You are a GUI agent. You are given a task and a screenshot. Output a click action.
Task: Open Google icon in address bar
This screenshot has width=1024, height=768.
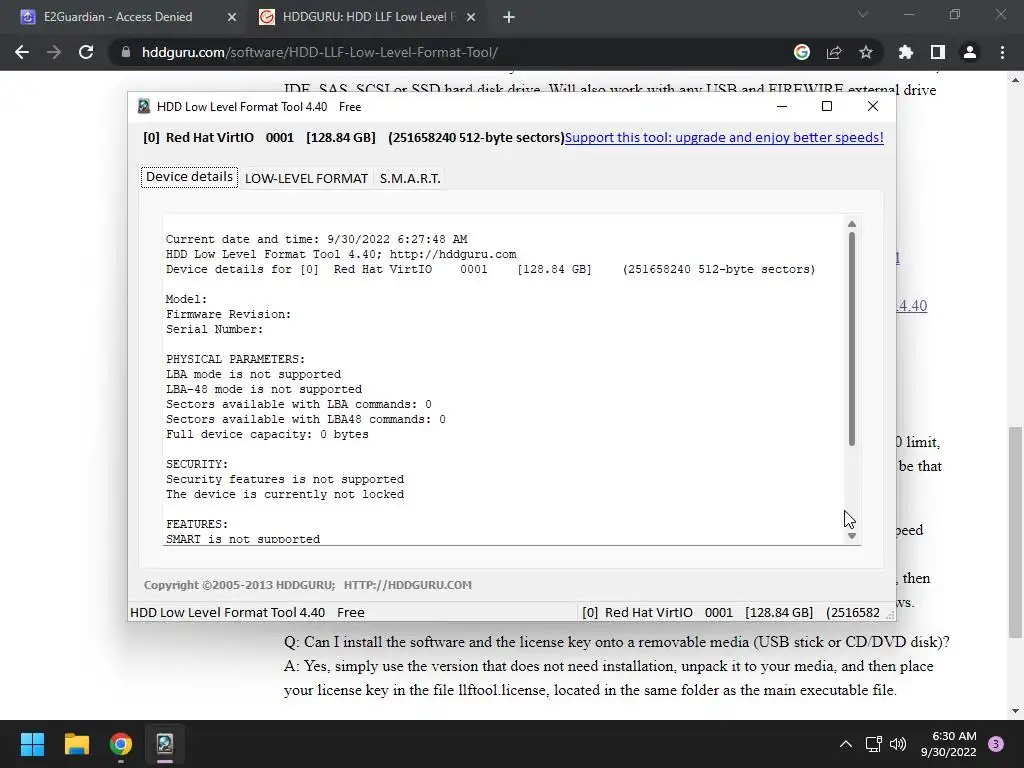(x=802, y=52)
